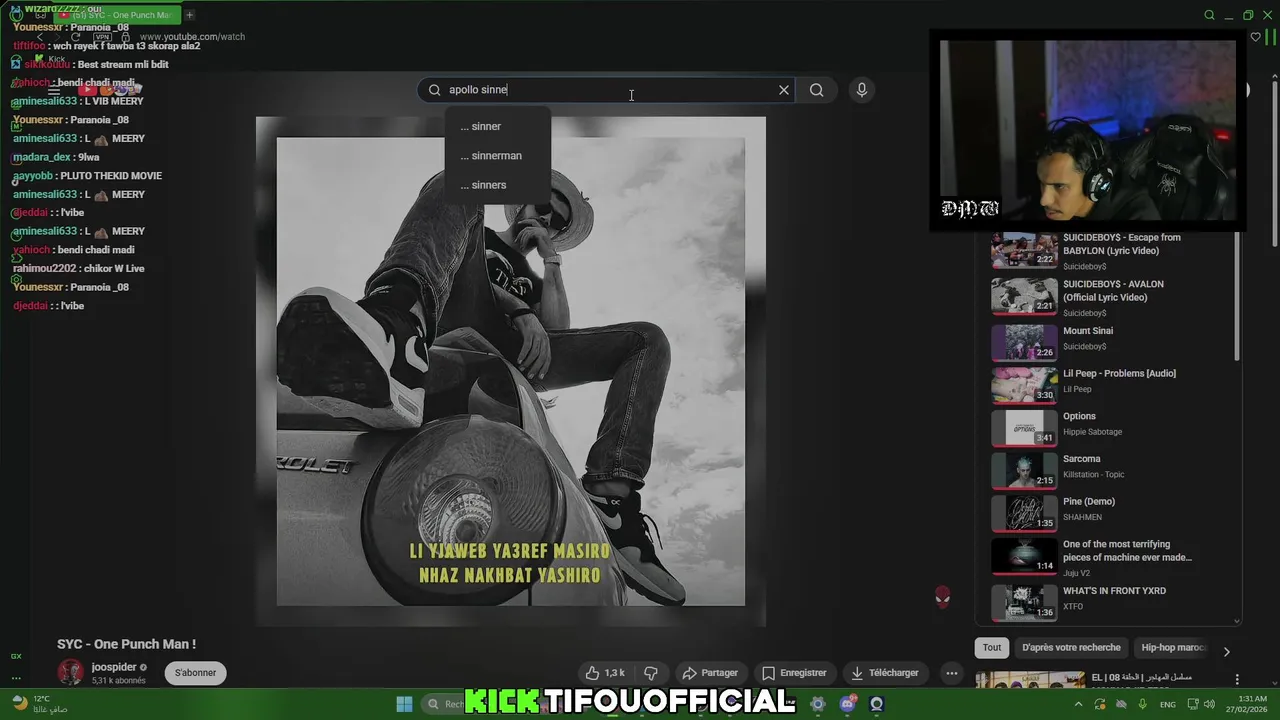1280x720 pixels.
Task: Click the GX icon in the browser sidebar
Action: pyautogui.click(x=16, y=656)
